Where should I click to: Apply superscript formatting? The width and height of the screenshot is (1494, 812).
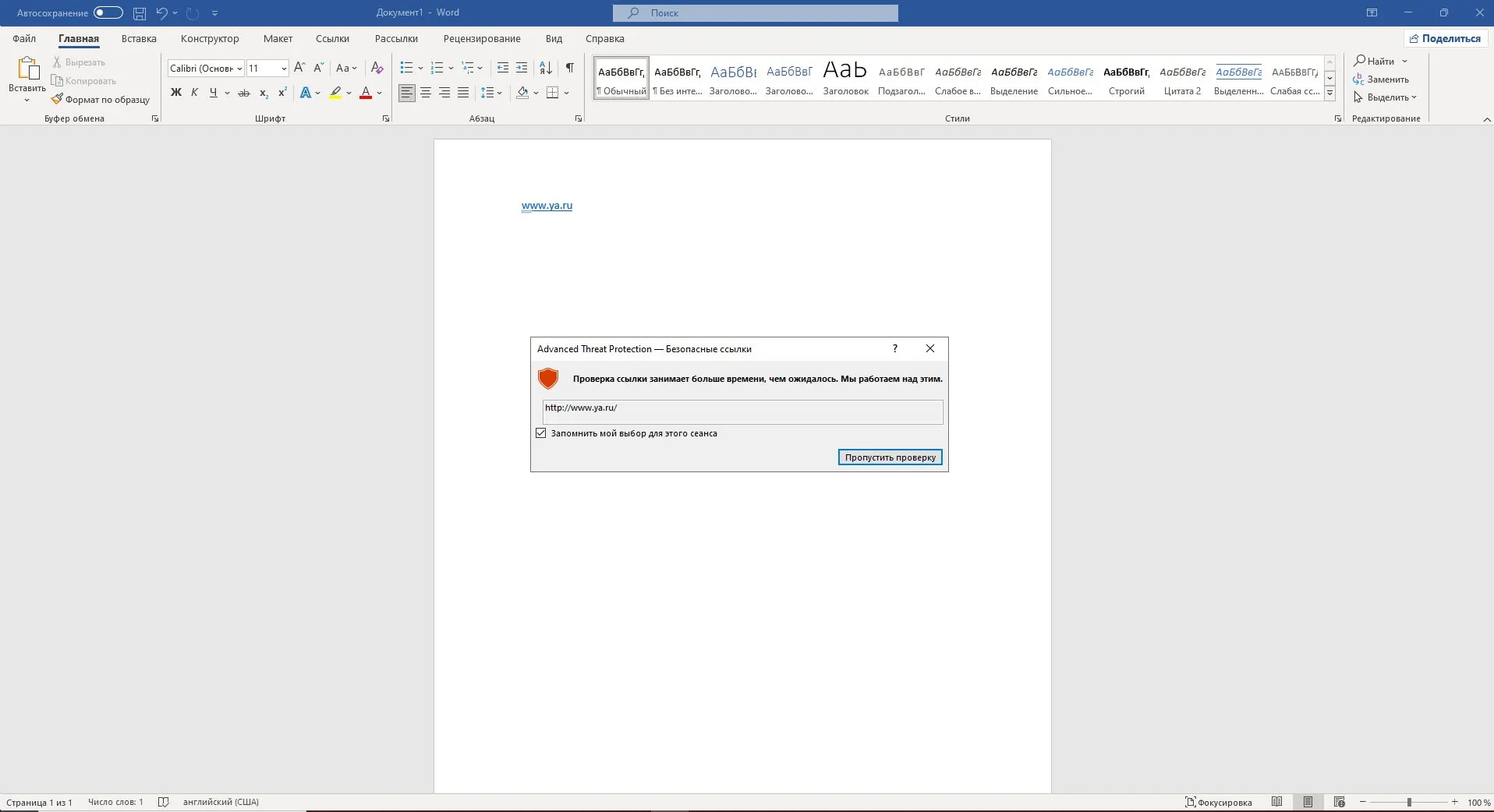[282, 93]
